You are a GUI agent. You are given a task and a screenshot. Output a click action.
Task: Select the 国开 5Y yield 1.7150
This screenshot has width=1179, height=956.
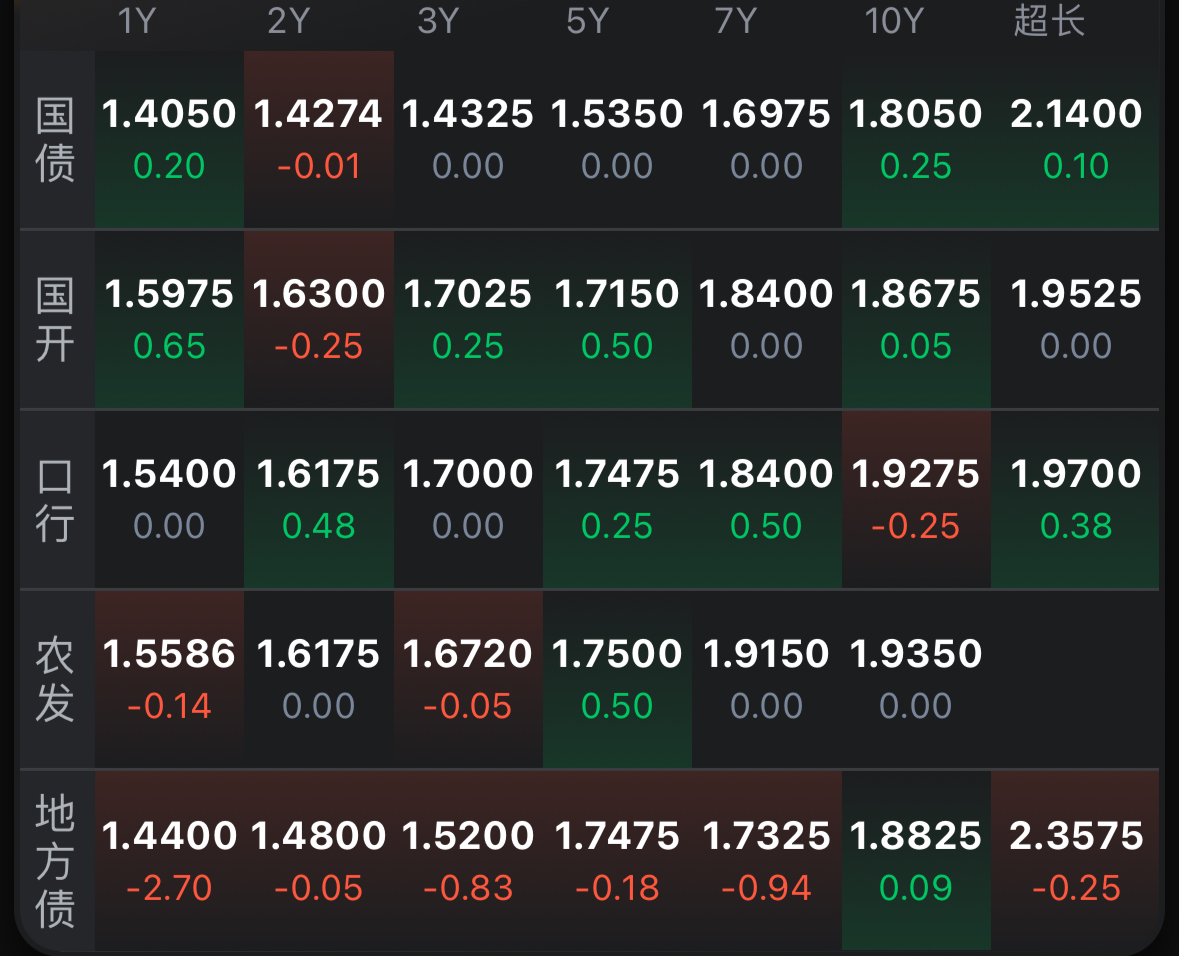pos(617,319)
